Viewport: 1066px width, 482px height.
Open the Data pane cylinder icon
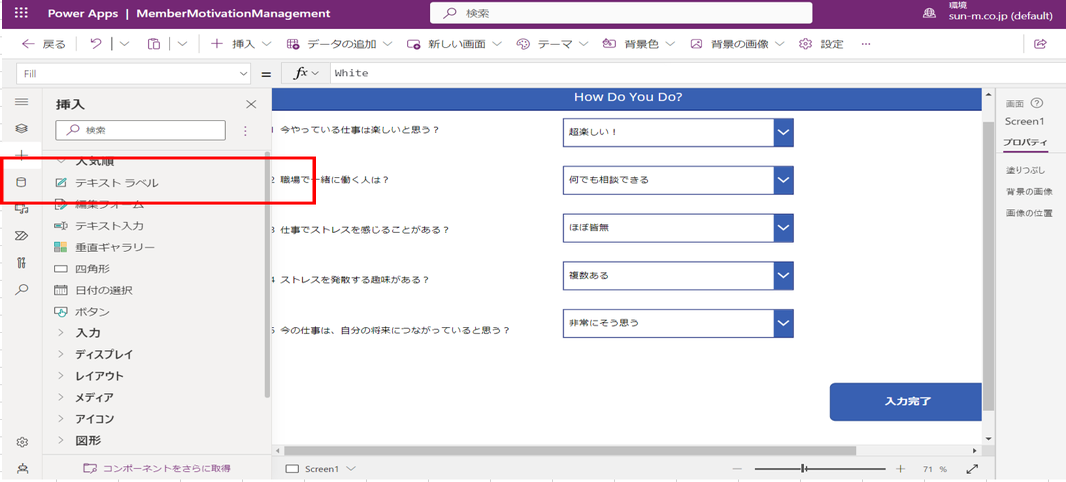point(21,182)
